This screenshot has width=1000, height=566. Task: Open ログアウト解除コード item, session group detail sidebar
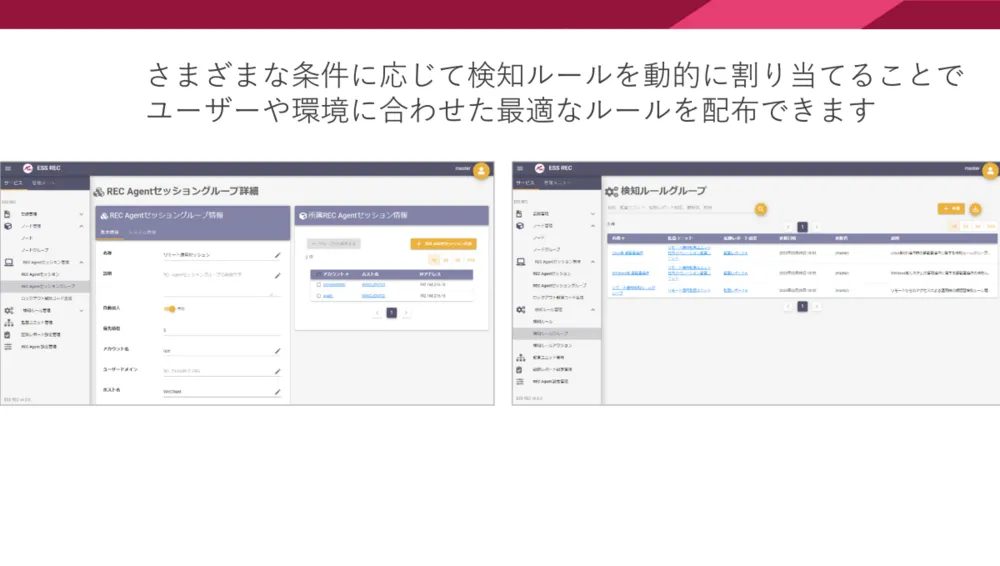coord(46,299)
